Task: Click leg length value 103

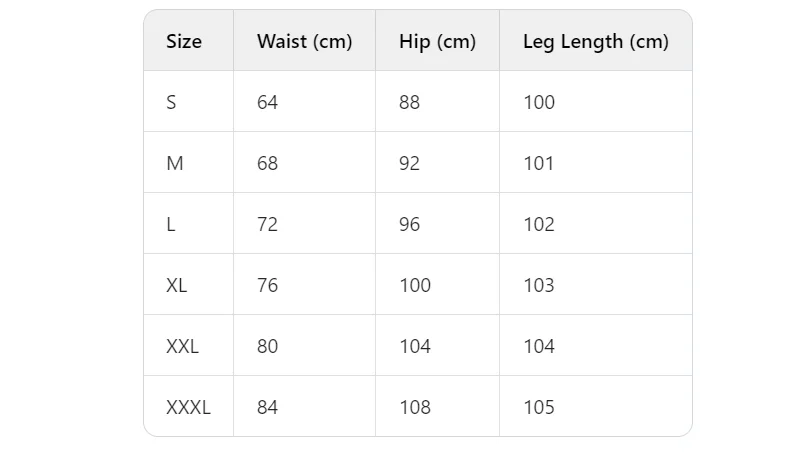Action: [x=539, y=286]
